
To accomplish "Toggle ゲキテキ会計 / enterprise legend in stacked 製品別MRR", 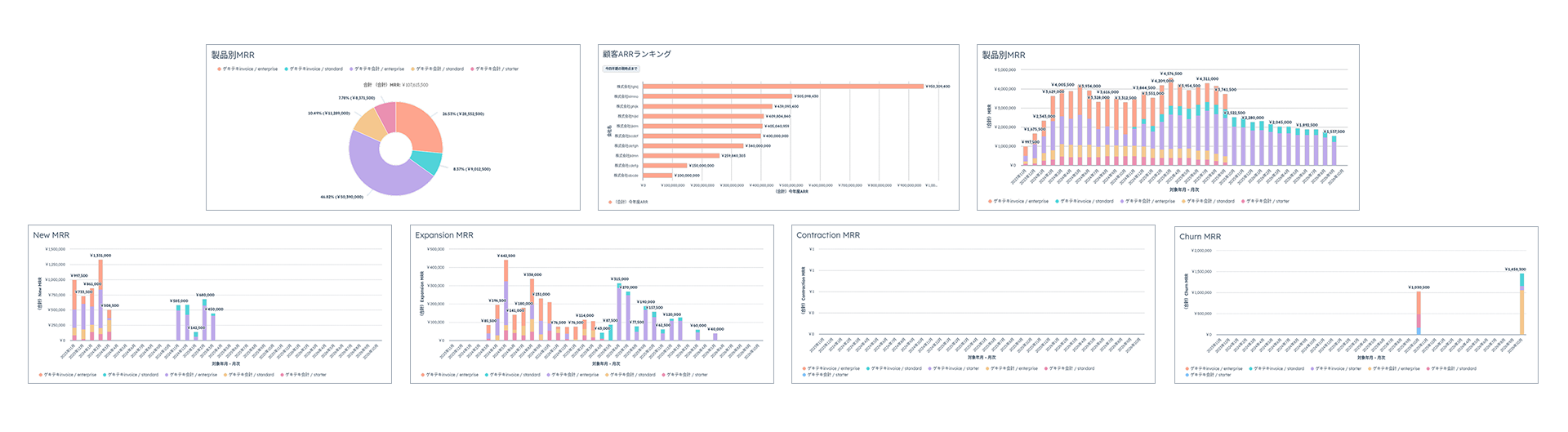I will 1148,201.
